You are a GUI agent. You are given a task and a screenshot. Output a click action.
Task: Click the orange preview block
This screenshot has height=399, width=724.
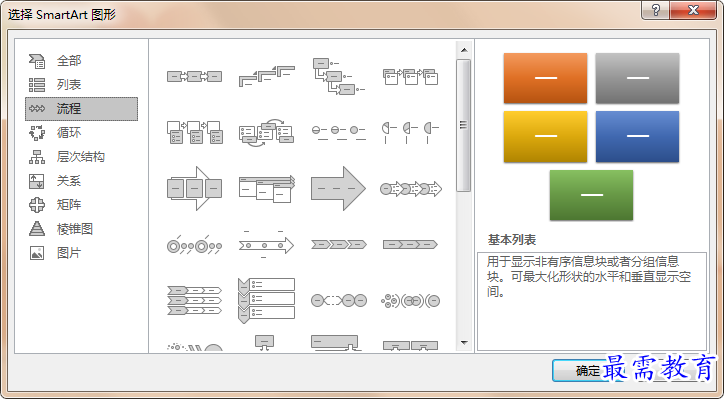(x=545, y=78)
